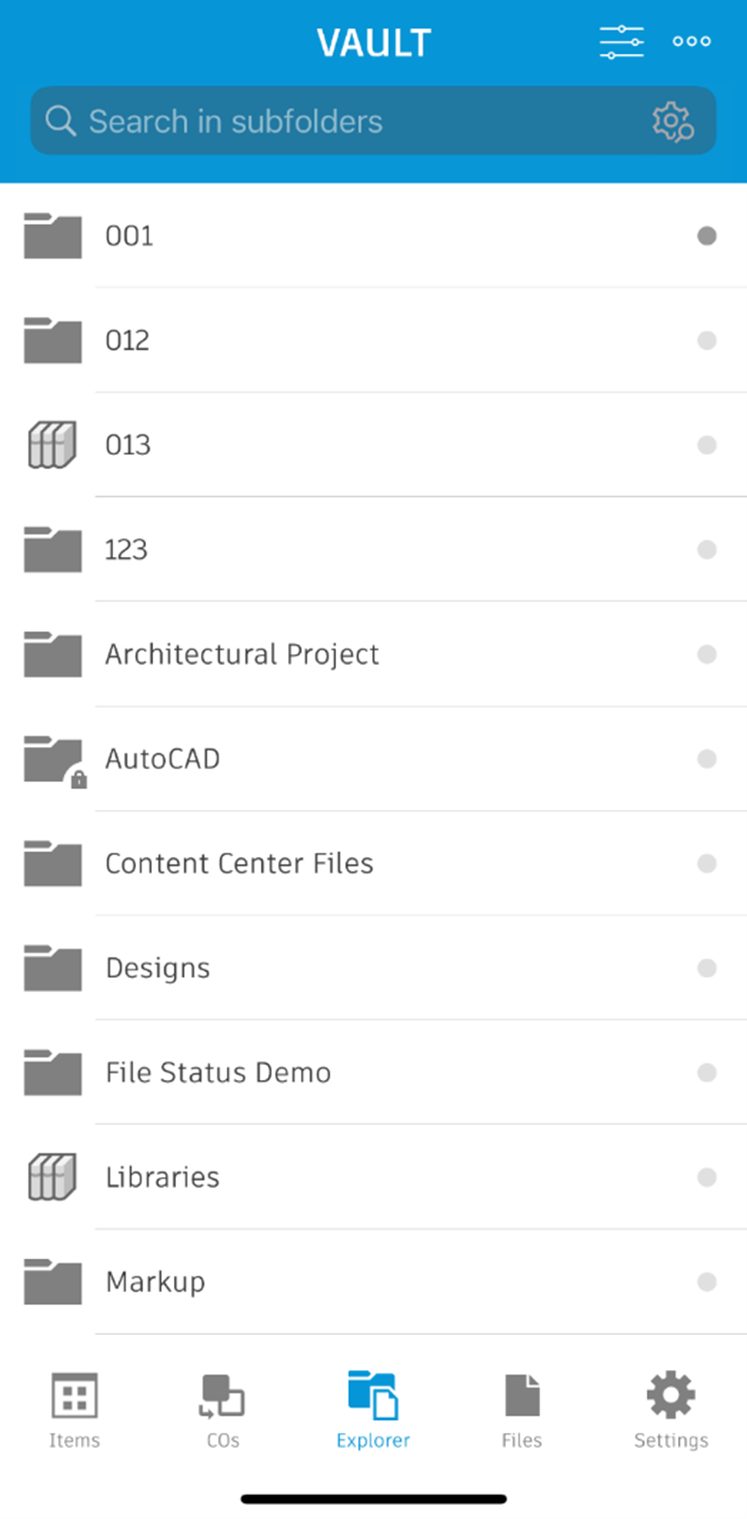Select the Explorer tab

click(373, 1410)
